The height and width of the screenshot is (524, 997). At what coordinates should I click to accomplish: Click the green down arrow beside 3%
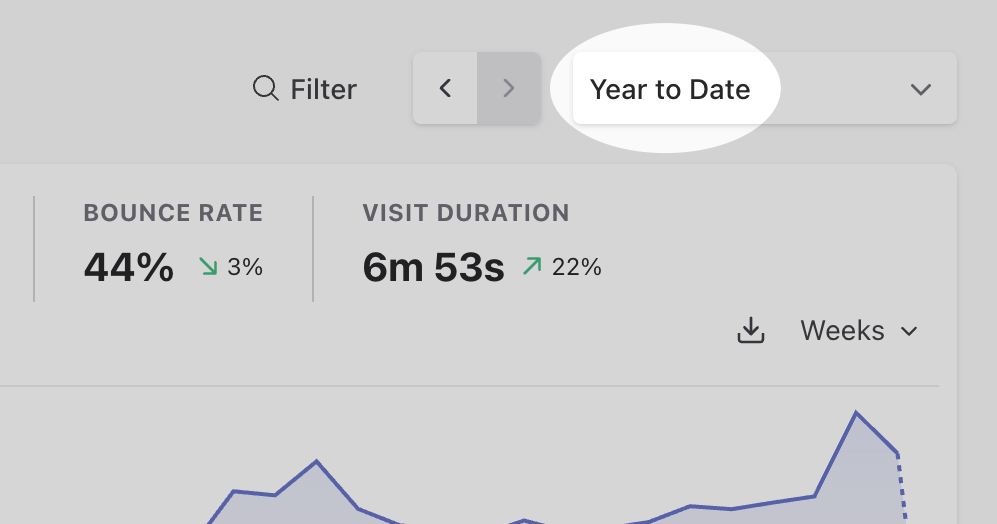208,267
